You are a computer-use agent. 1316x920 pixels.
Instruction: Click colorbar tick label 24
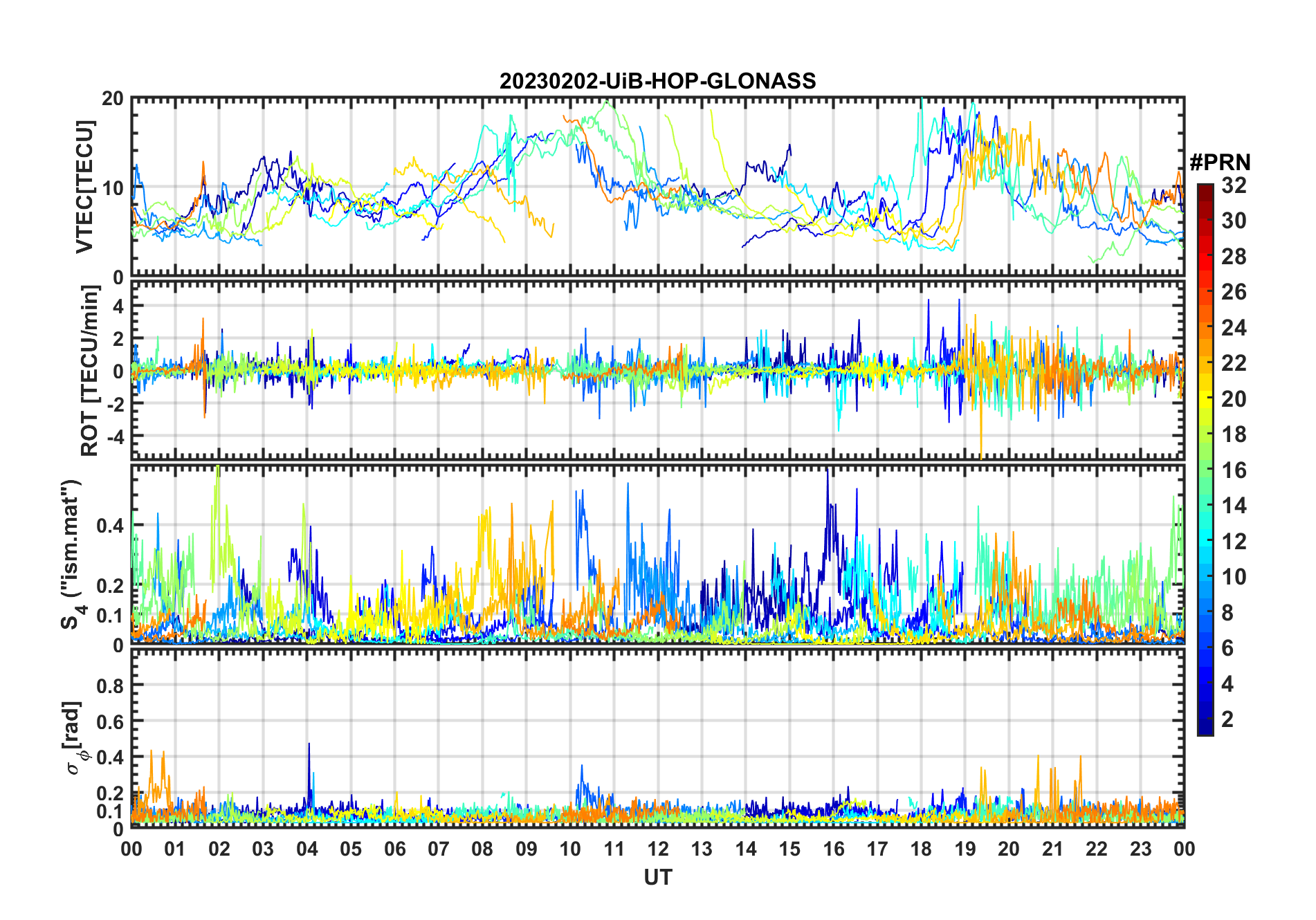(1234, 327)
